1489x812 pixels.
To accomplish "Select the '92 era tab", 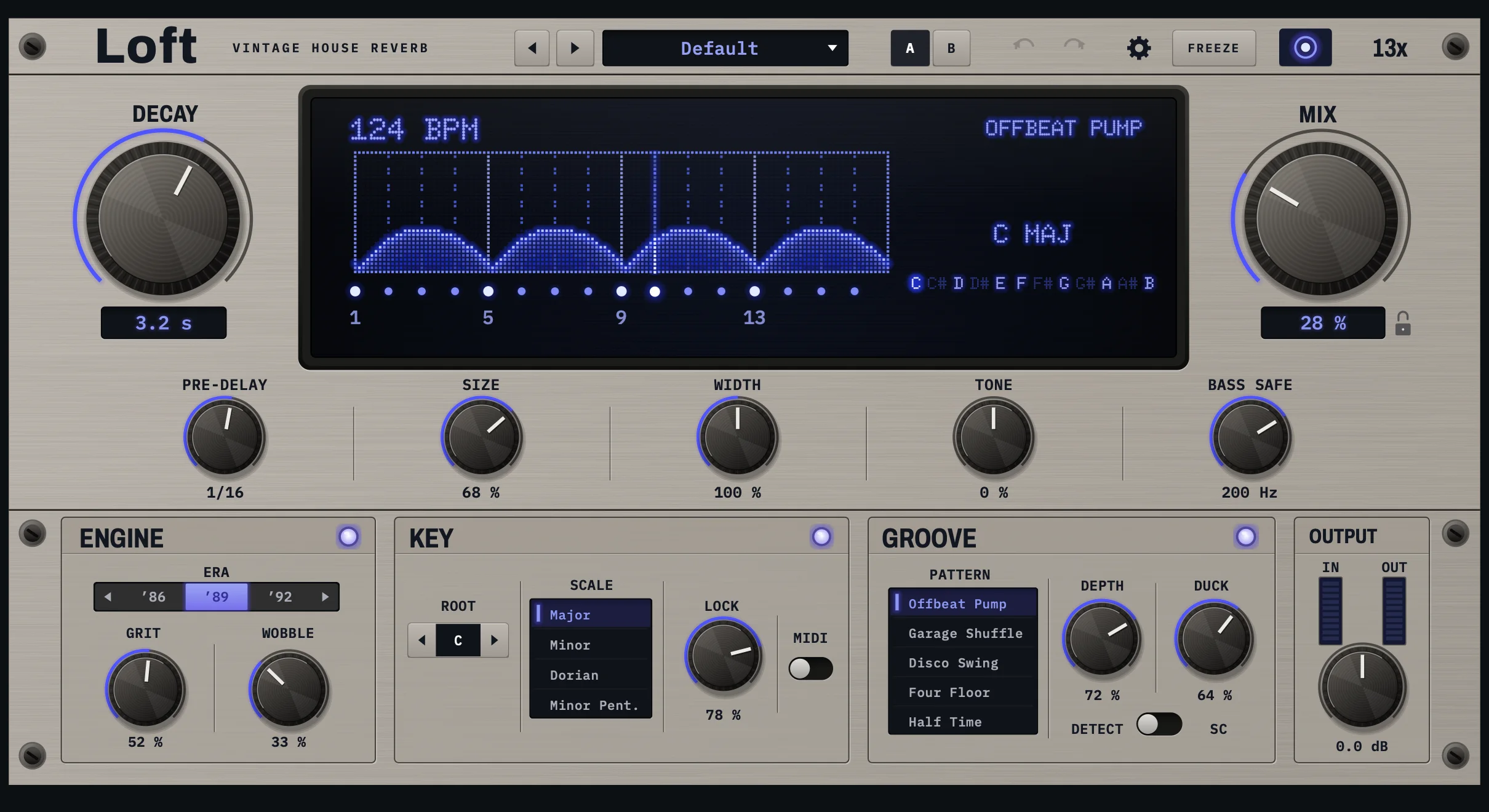I will pos(280,597).
